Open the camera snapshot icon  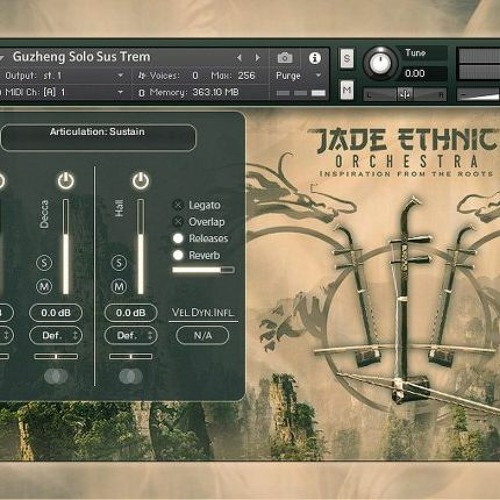(x=285, y=58)
